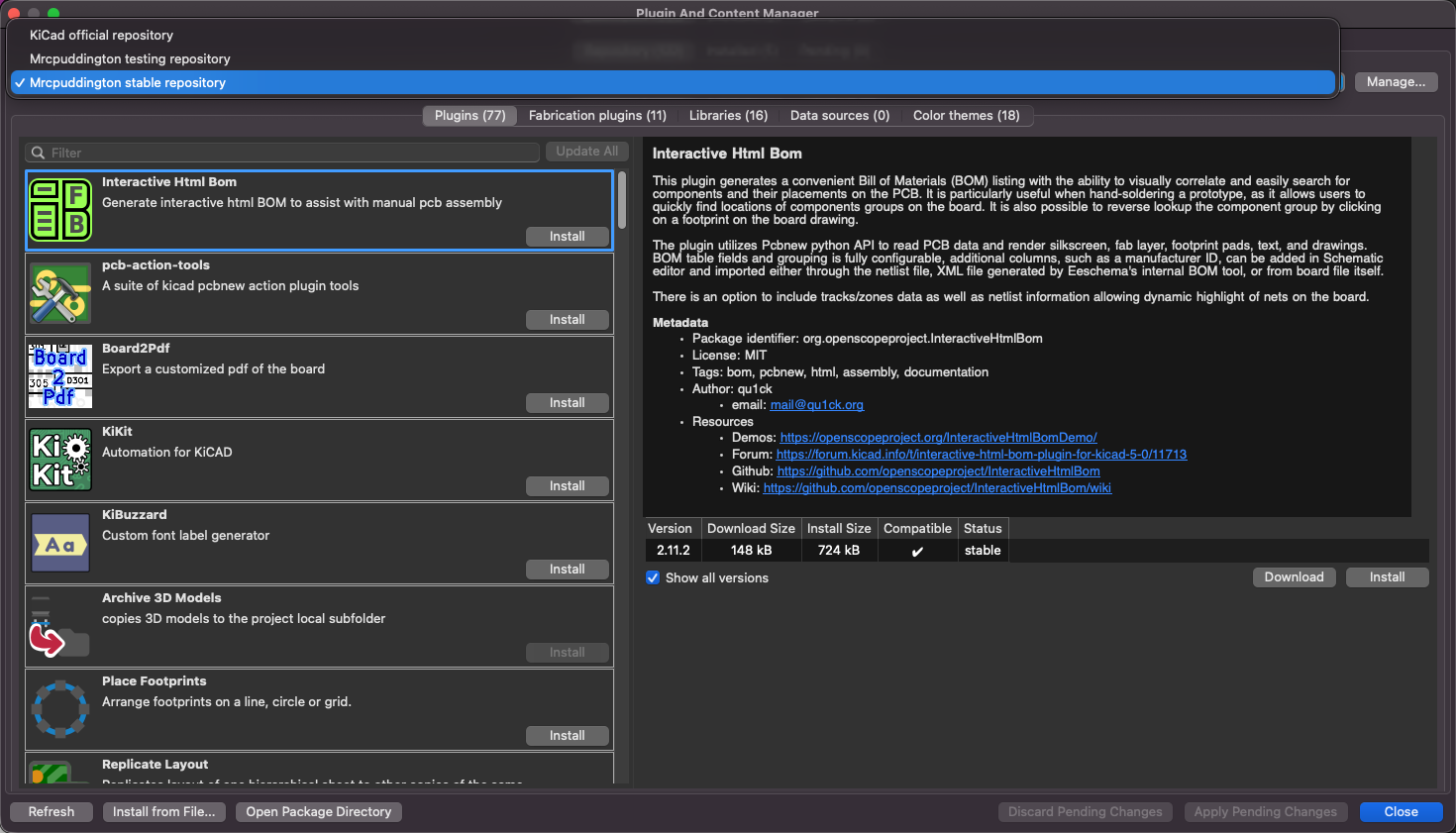Click Install button in the details panel
This screenshot has width=1456, height=833.
1387,577
